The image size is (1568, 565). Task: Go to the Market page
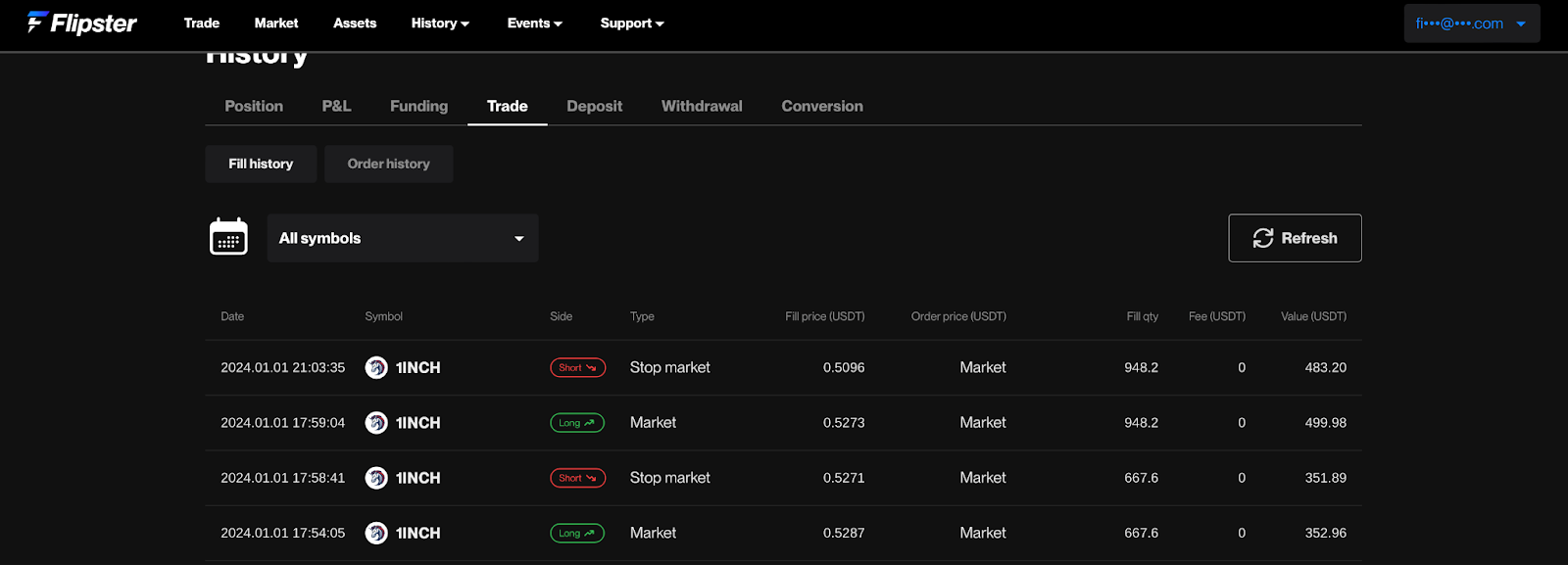(276, 24)
